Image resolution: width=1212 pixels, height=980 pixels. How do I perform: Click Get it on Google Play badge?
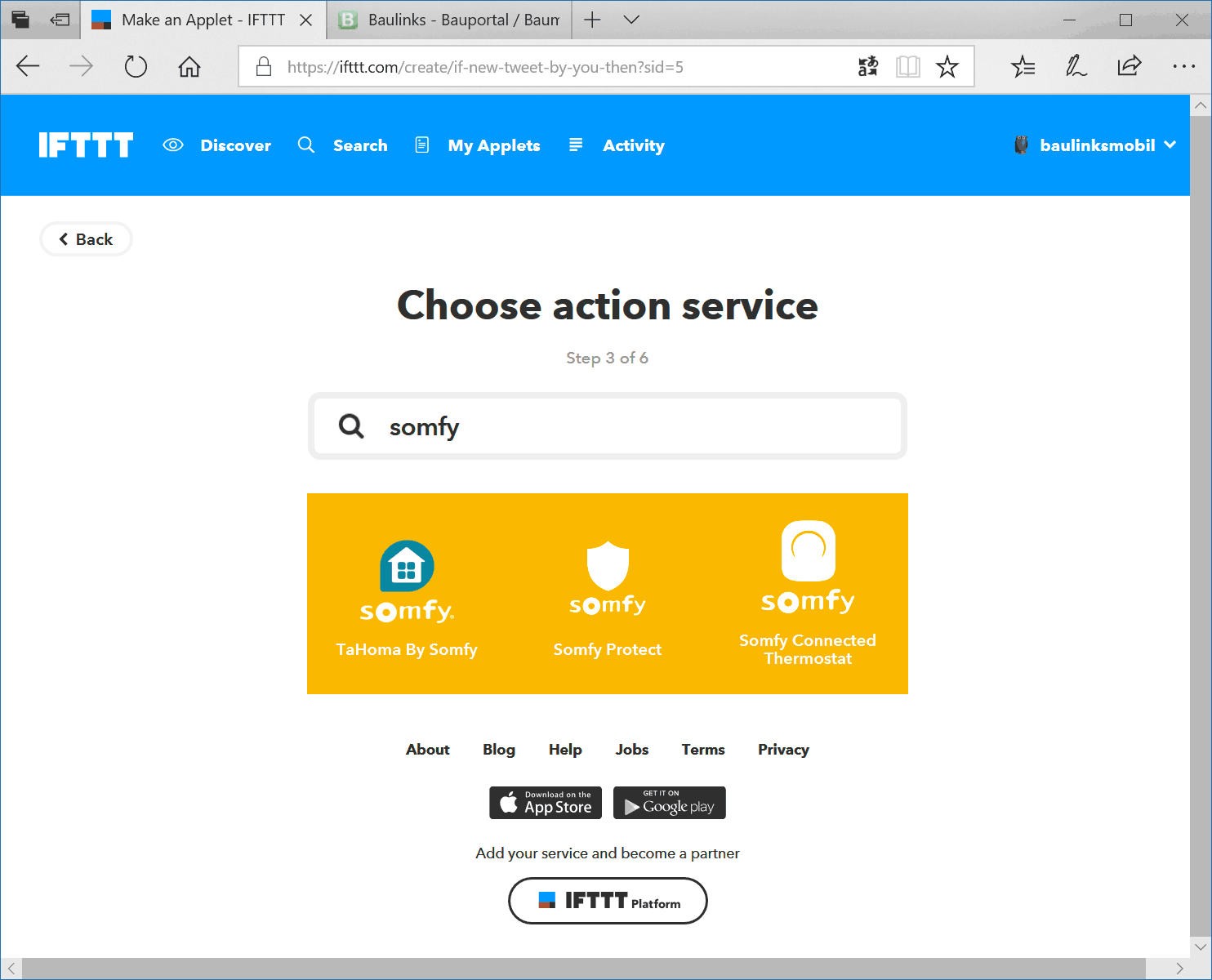click(670, 803)
